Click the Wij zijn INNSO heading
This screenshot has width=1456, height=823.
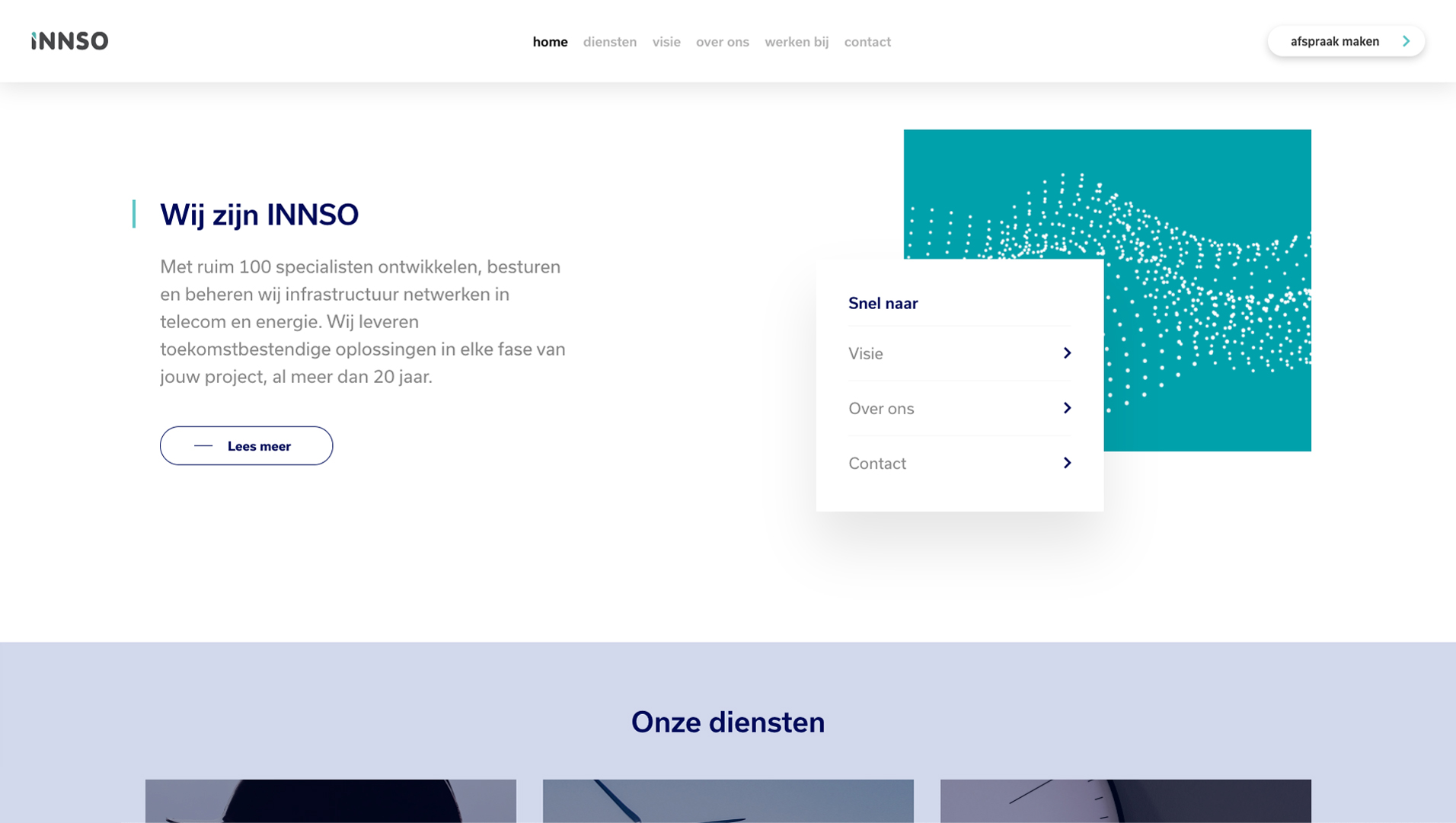point(259,215)
